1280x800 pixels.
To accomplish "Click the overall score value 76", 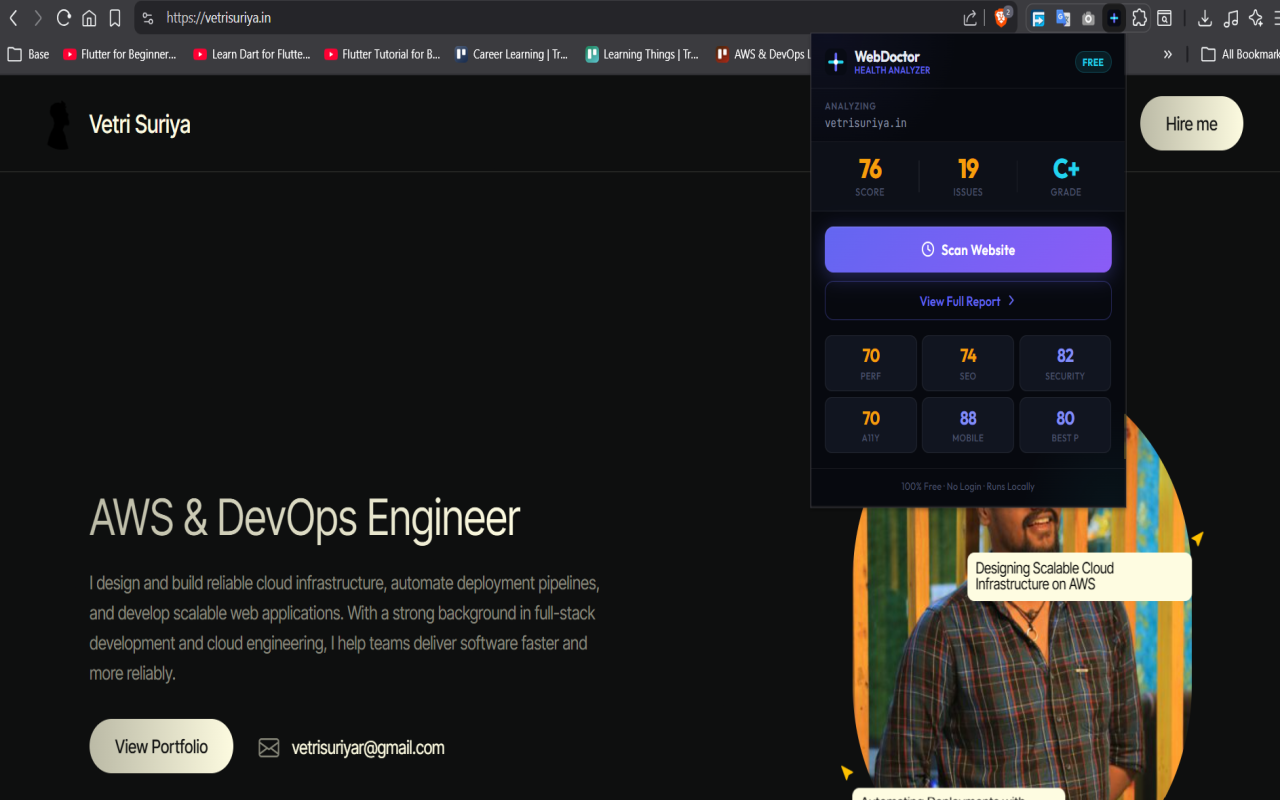I will point(870,169).
